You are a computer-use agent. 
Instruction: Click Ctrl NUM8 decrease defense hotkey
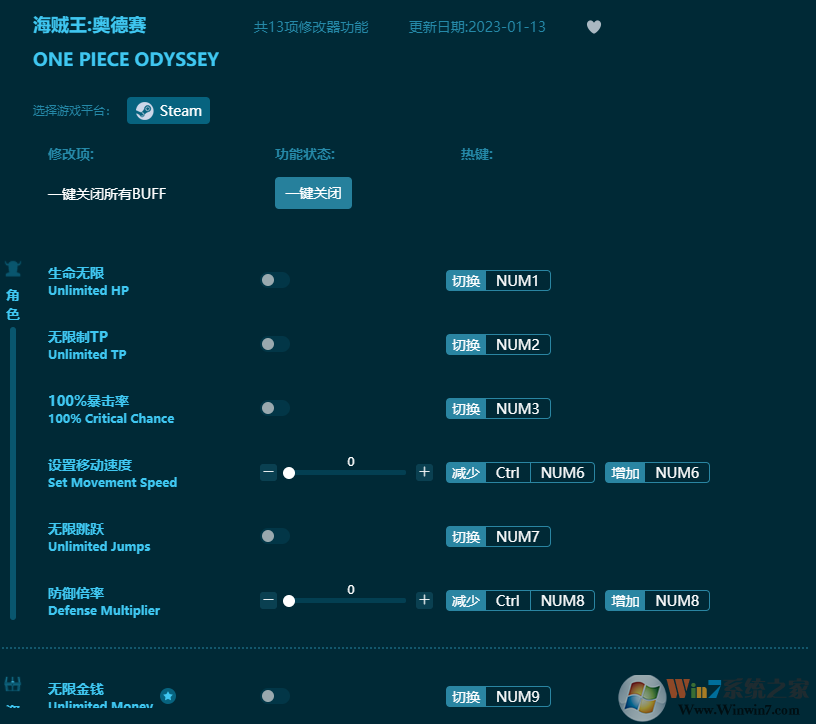click(520, 601)
